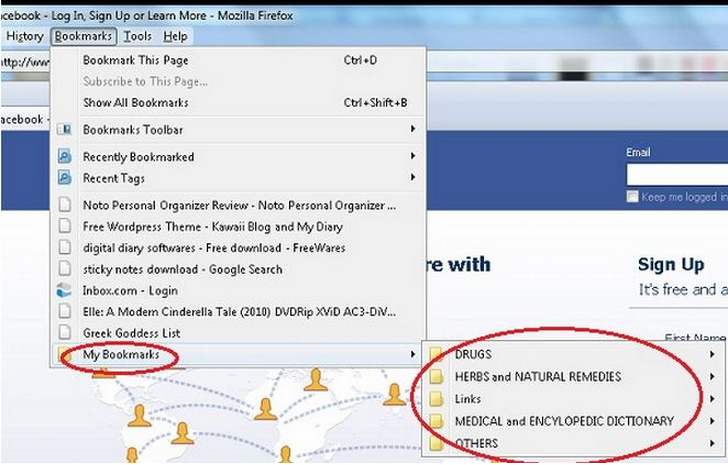Expand the OTHERS folder arrow
Image resolution: width=728 pixels, height=465 pixels.
pos(712,443)
